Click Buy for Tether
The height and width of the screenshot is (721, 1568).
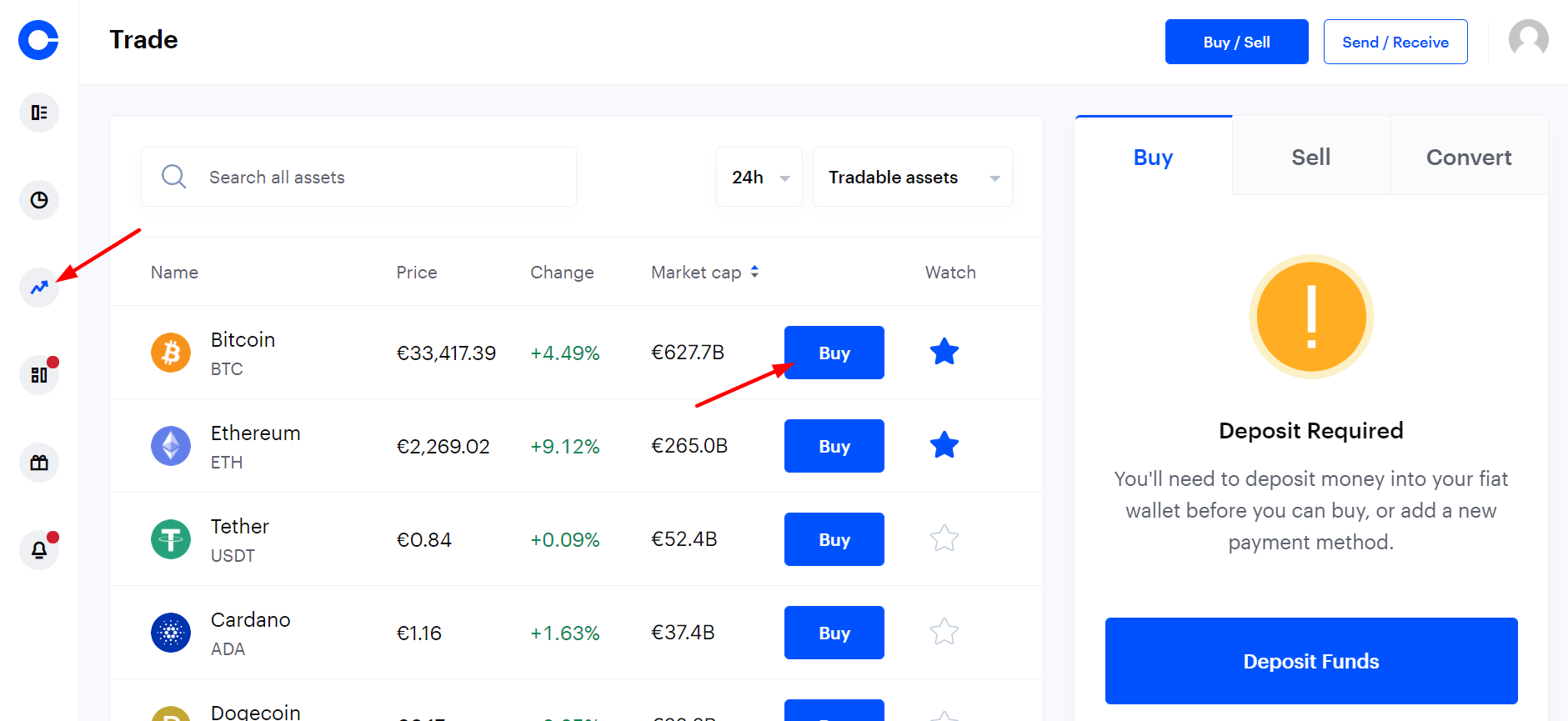tap(834, 539)
